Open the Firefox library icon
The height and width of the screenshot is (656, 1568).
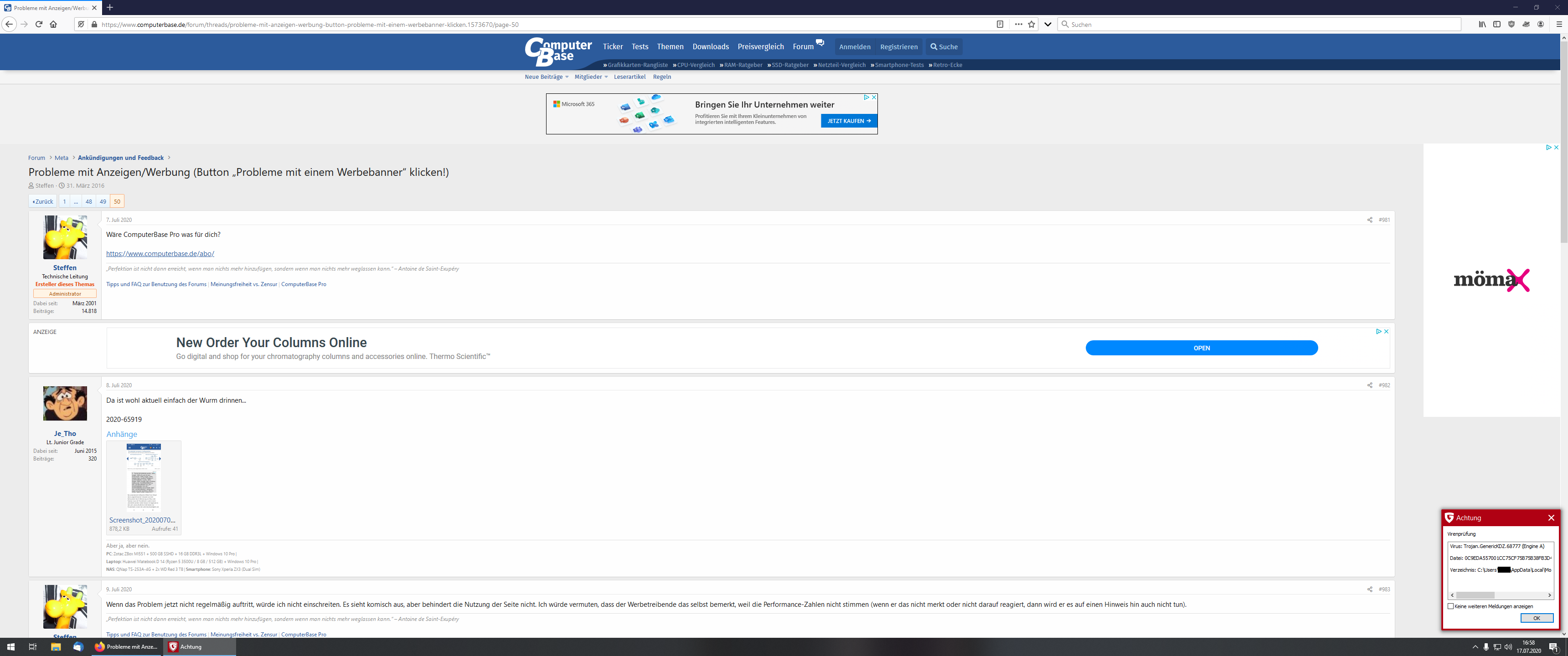pos(1482,24)
